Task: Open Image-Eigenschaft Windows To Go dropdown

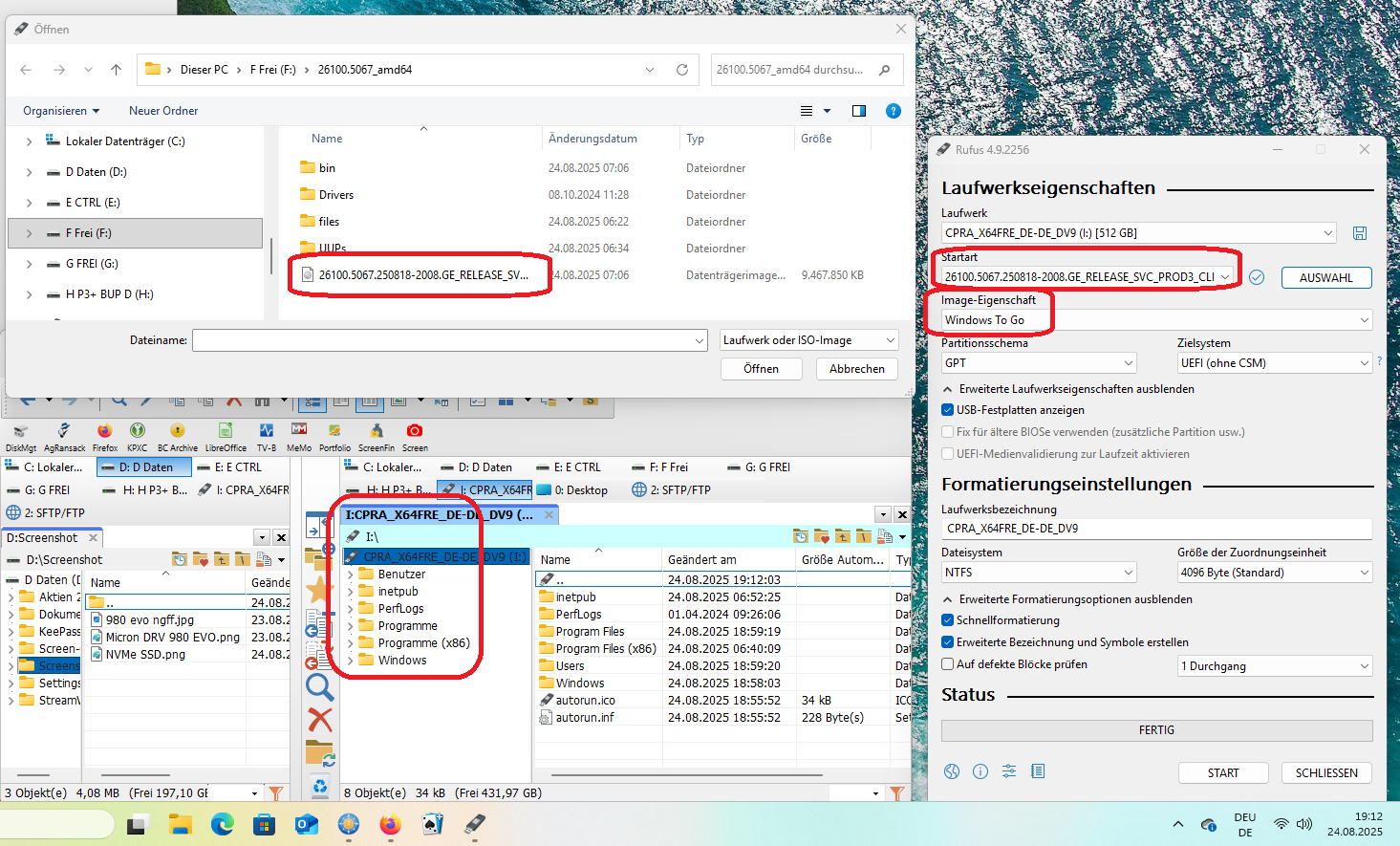Action: pos(1156,320)
